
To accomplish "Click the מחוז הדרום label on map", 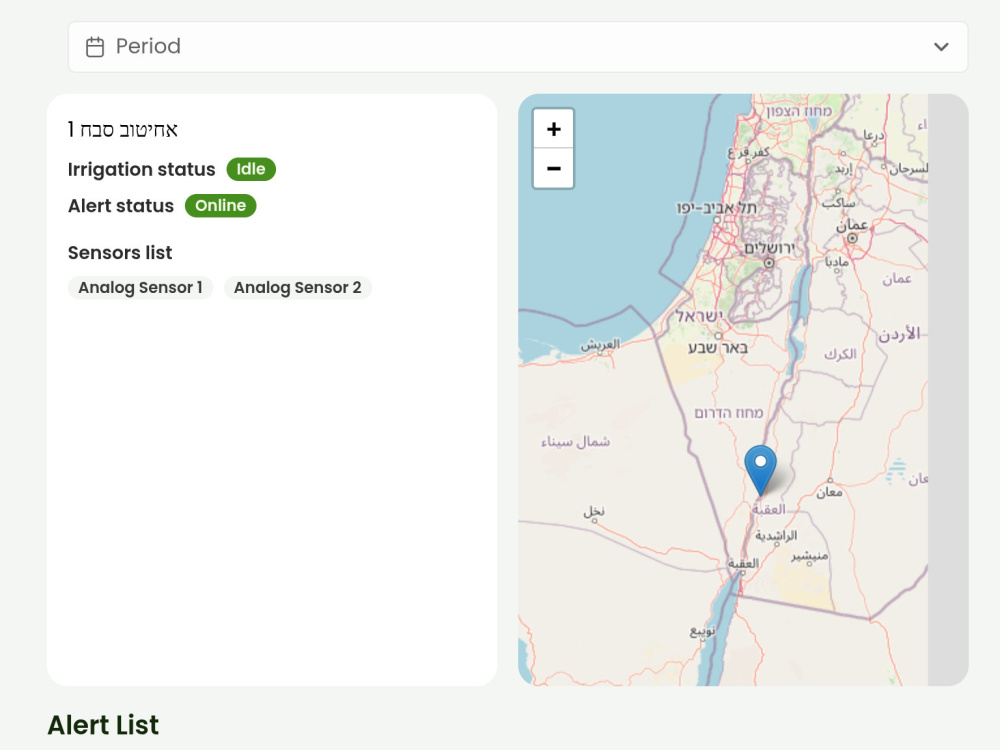I will [728, 413].
